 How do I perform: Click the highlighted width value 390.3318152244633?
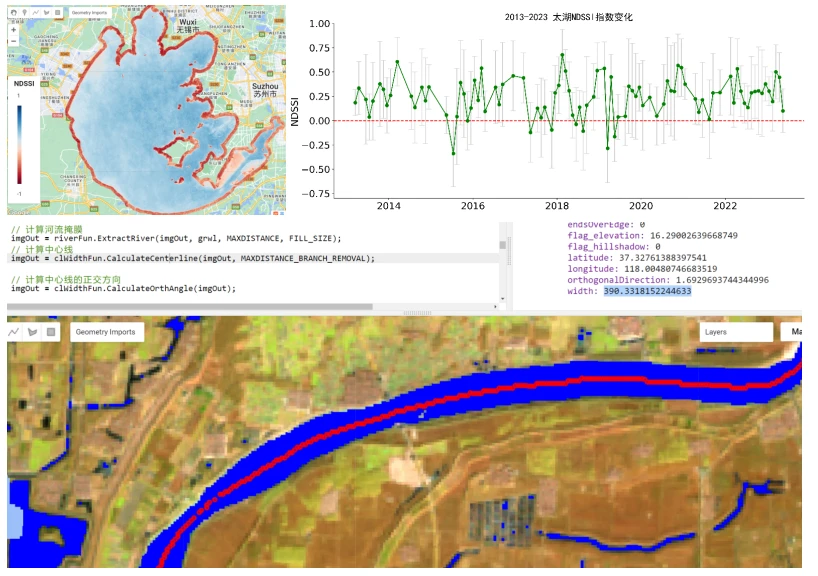click(647, 291)
